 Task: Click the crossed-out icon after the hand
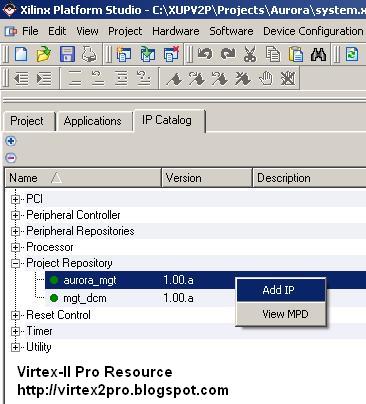[288, 79]
